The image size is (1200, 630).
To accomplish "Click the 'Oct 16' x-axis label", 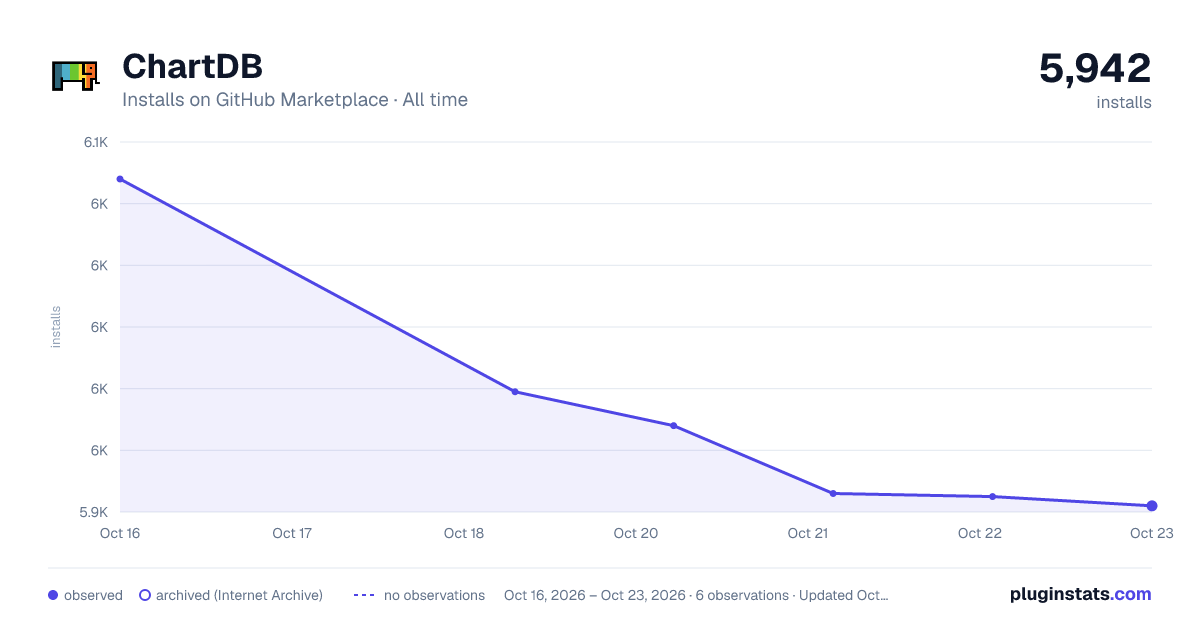I will pos(119,533).
